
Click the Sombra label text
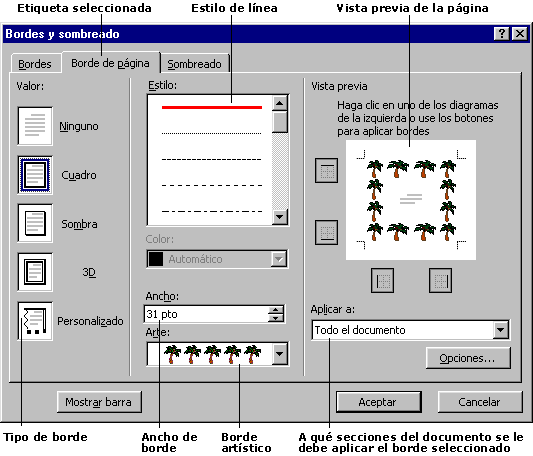pos(79,224)
